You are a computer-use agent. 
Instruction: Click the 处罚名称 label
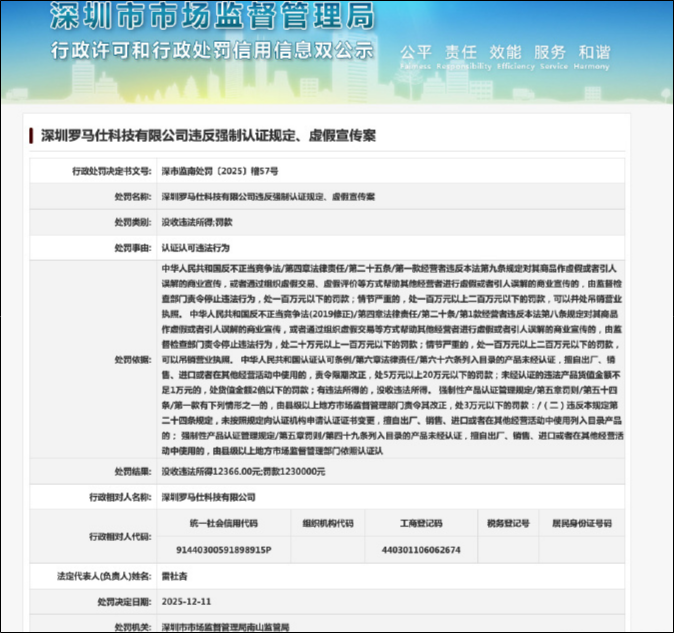(133, 197)
